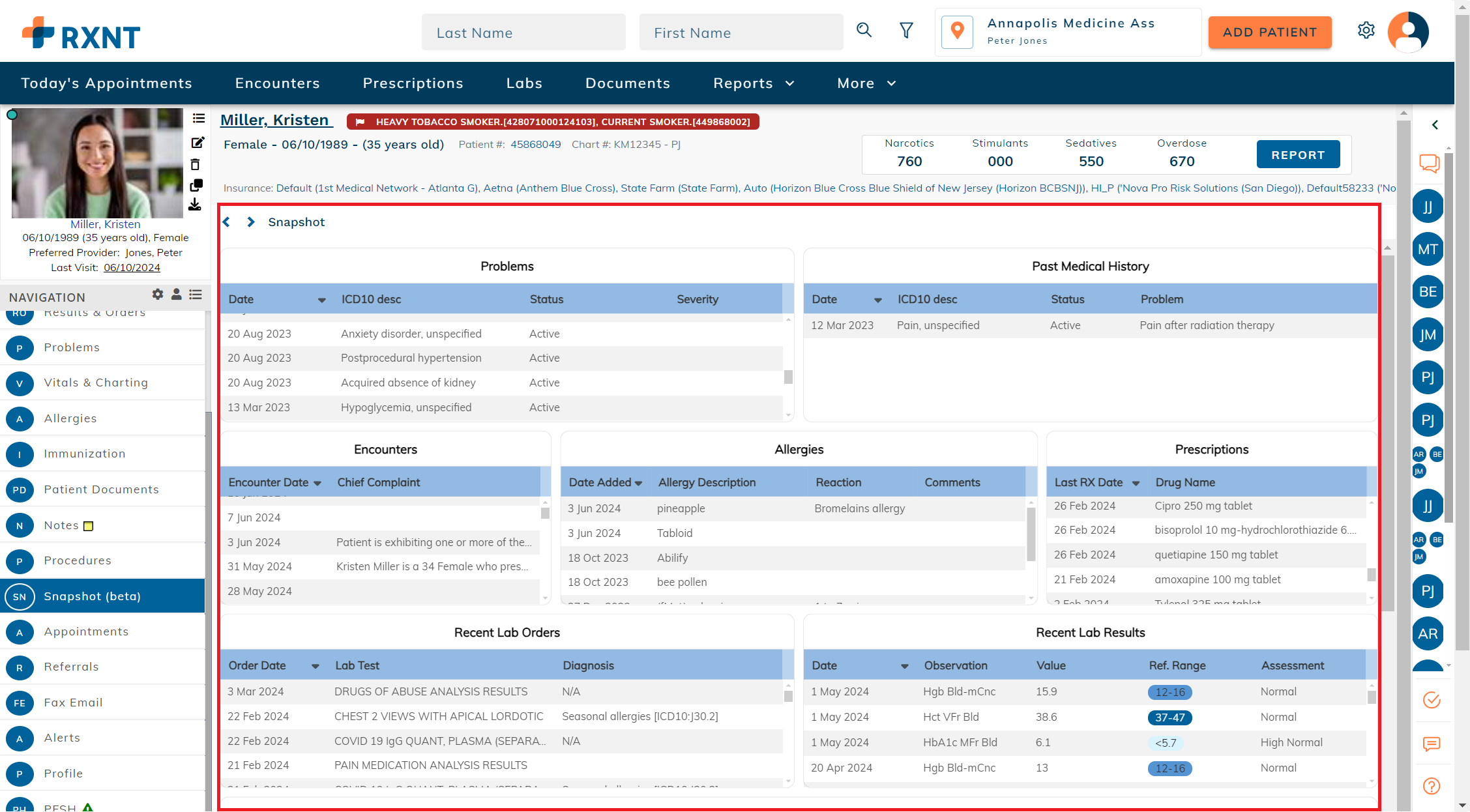The image size is (1470, 812).
Task: Click the edit patient pencil icon
Action: point(198,142)
